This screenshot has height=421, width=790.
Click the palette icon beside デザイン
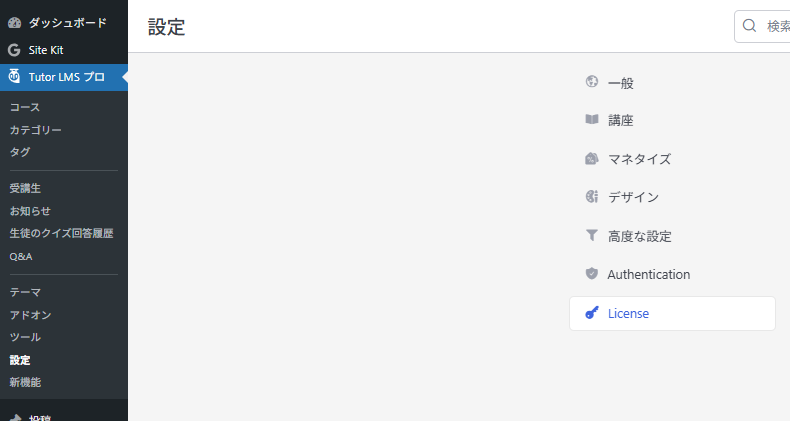tap(592, 197)
